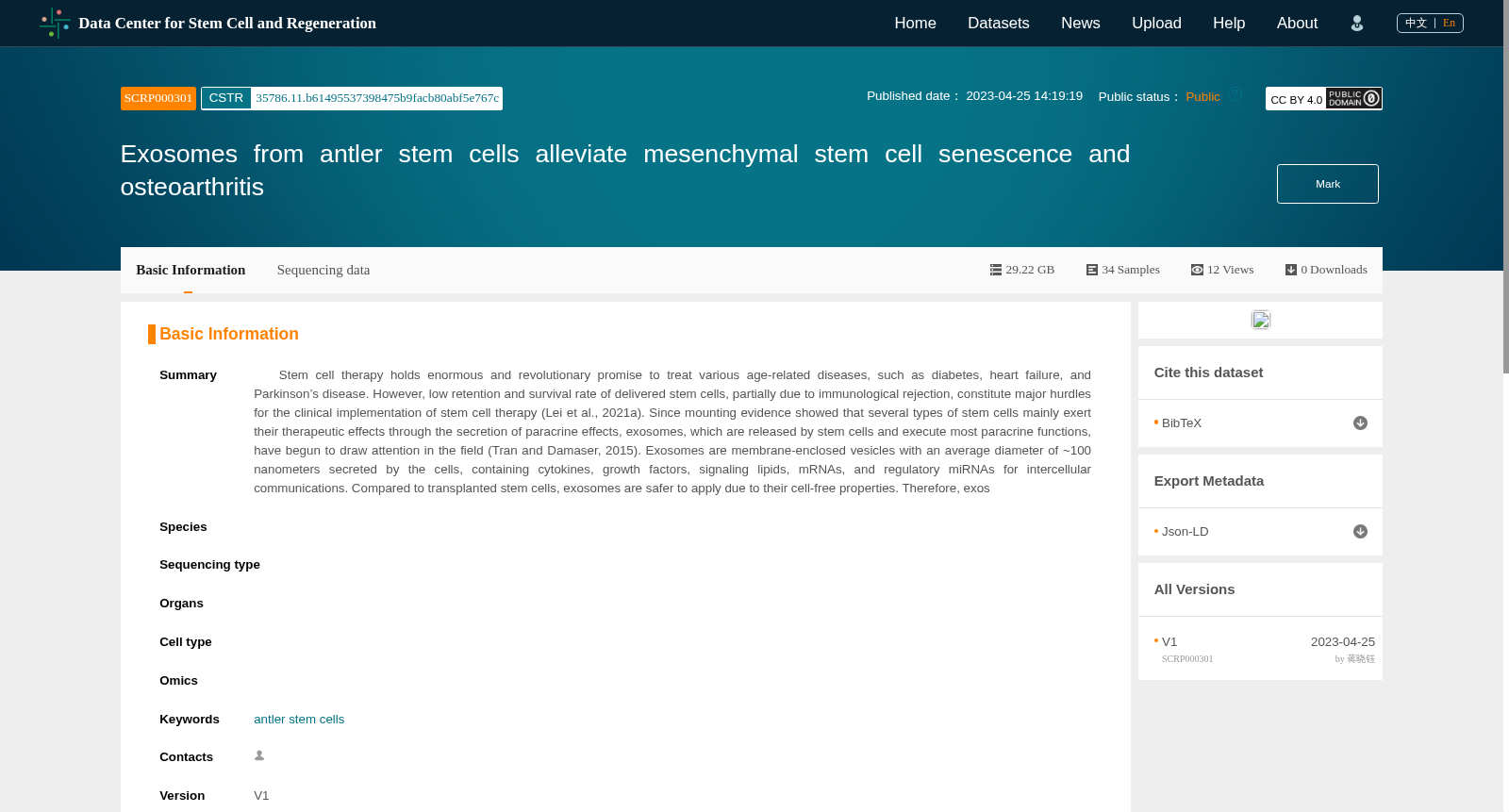Click the 29.22 GB size text
This screenshot has width=1509, height=812.
[1030, 270]
